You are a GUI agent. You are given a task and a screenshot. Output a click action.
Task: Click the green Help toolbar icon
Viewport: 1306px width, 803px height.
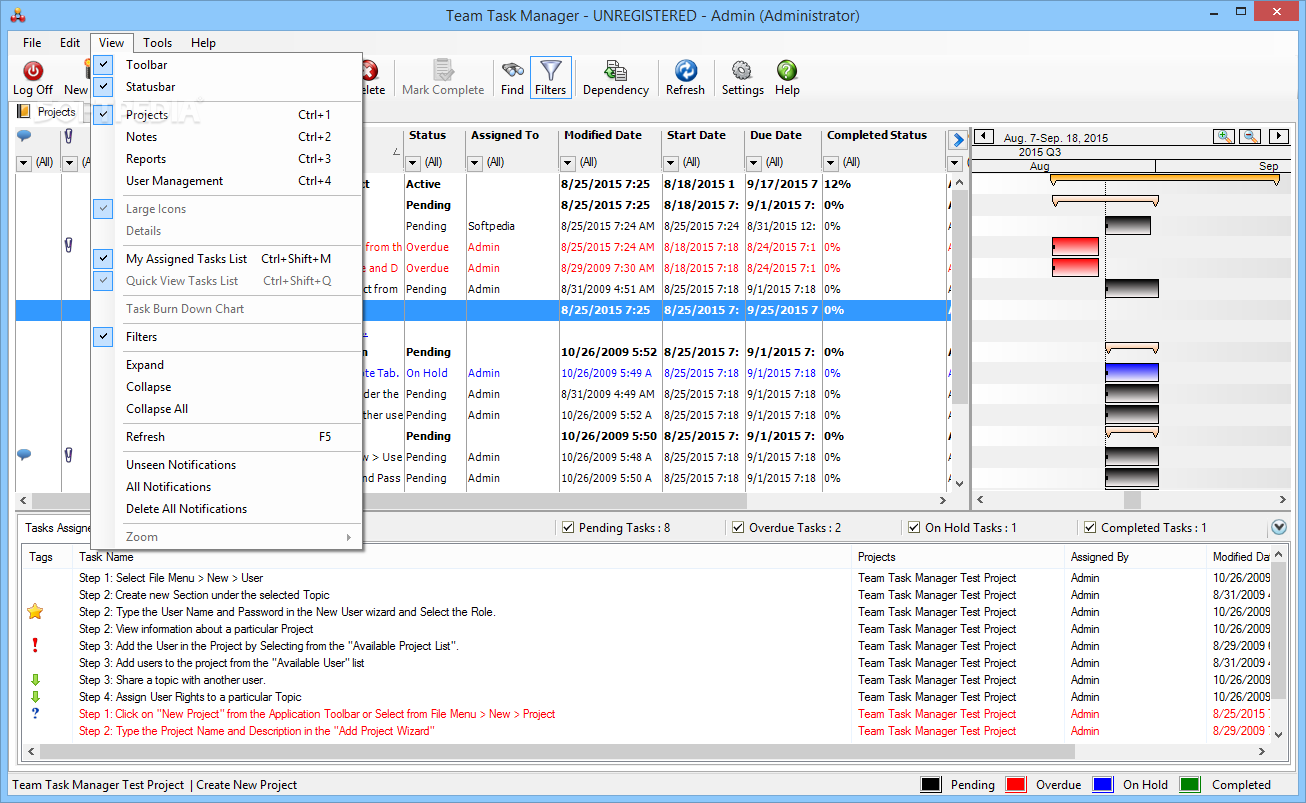click(787, 70)
